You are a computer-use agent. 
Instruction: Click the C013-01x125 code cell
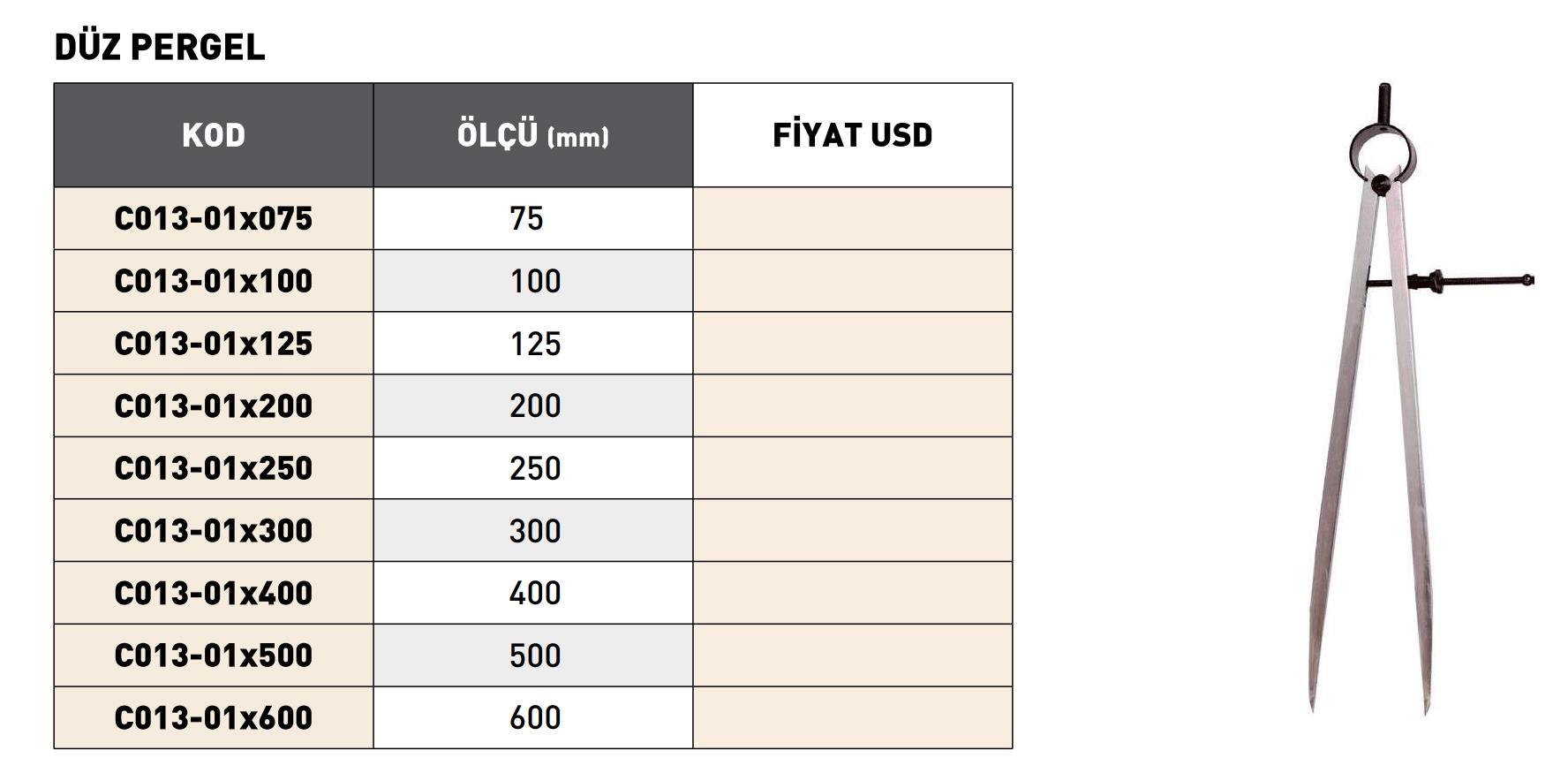point(214,344)
